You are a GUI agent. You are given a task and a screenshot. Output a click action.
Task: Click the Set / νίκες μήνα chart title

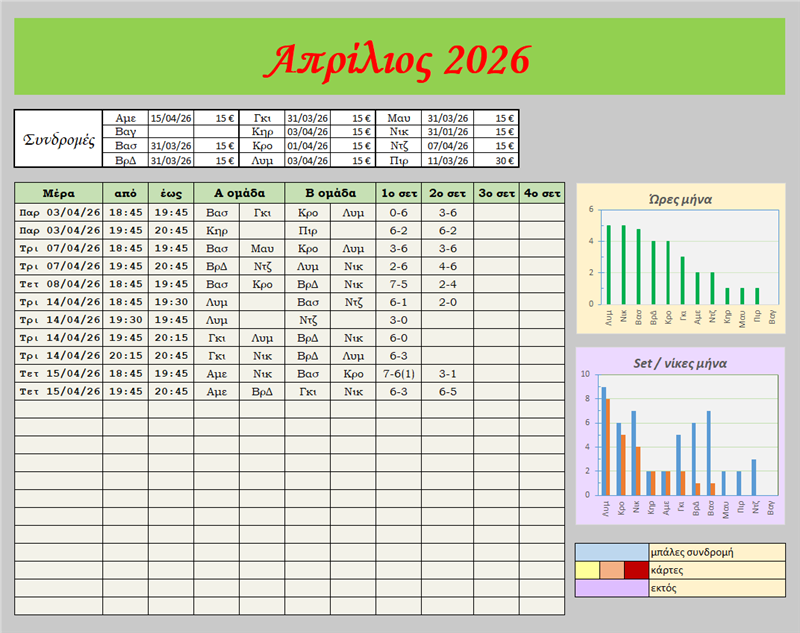click(x=680, y=363)
